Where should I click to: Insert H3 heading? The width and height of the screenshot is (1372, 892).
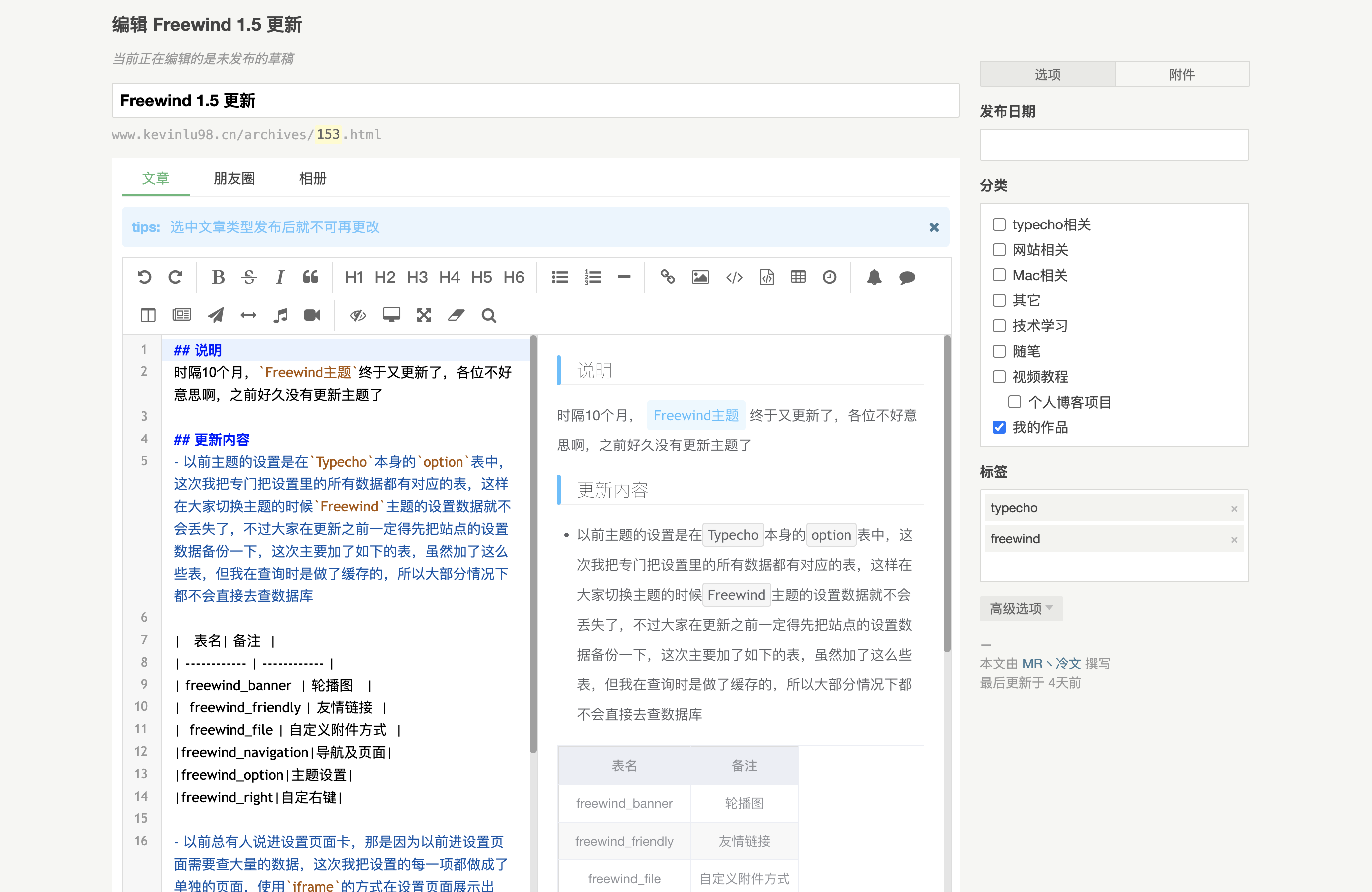pos(417,277)
